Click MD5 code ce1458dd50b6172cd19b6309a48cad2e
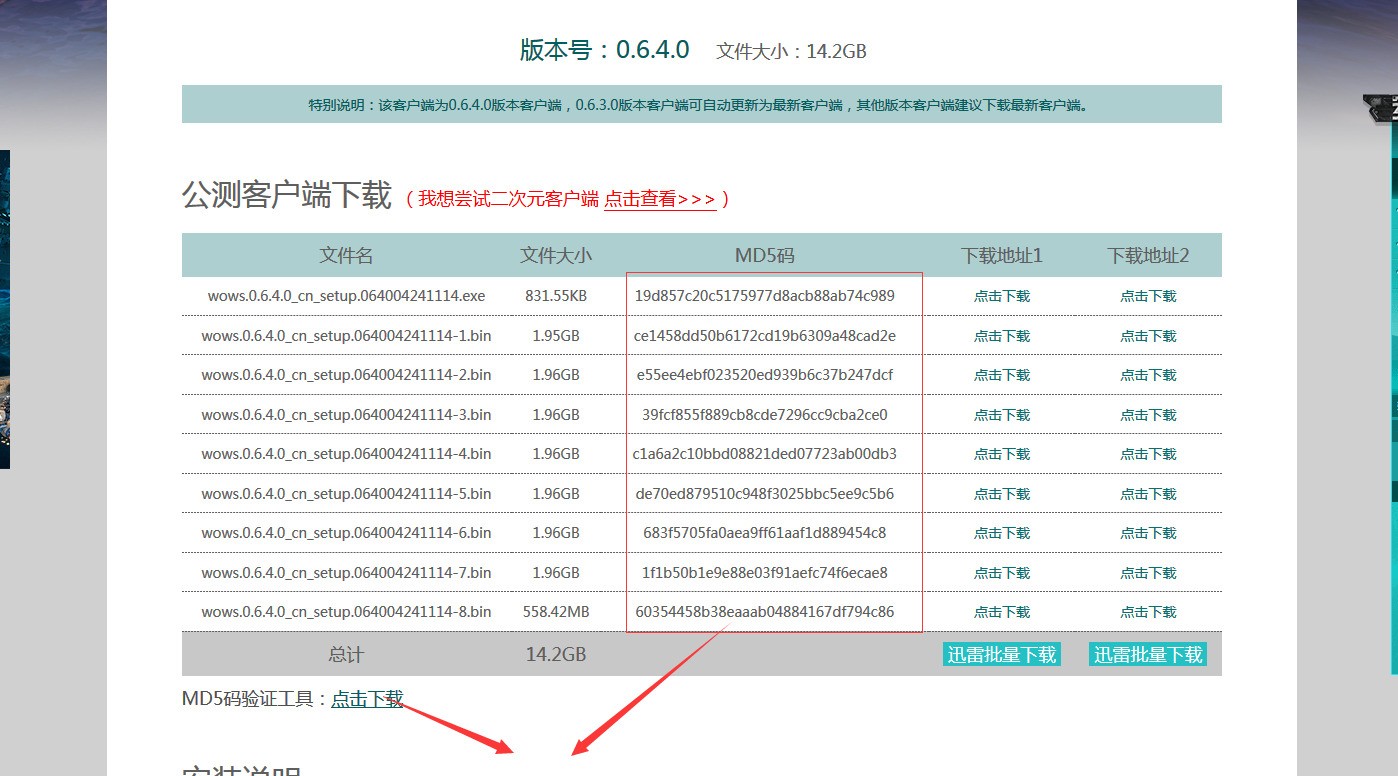The width and height of the screenshot is (1398, 776). (x=765, y=336)
